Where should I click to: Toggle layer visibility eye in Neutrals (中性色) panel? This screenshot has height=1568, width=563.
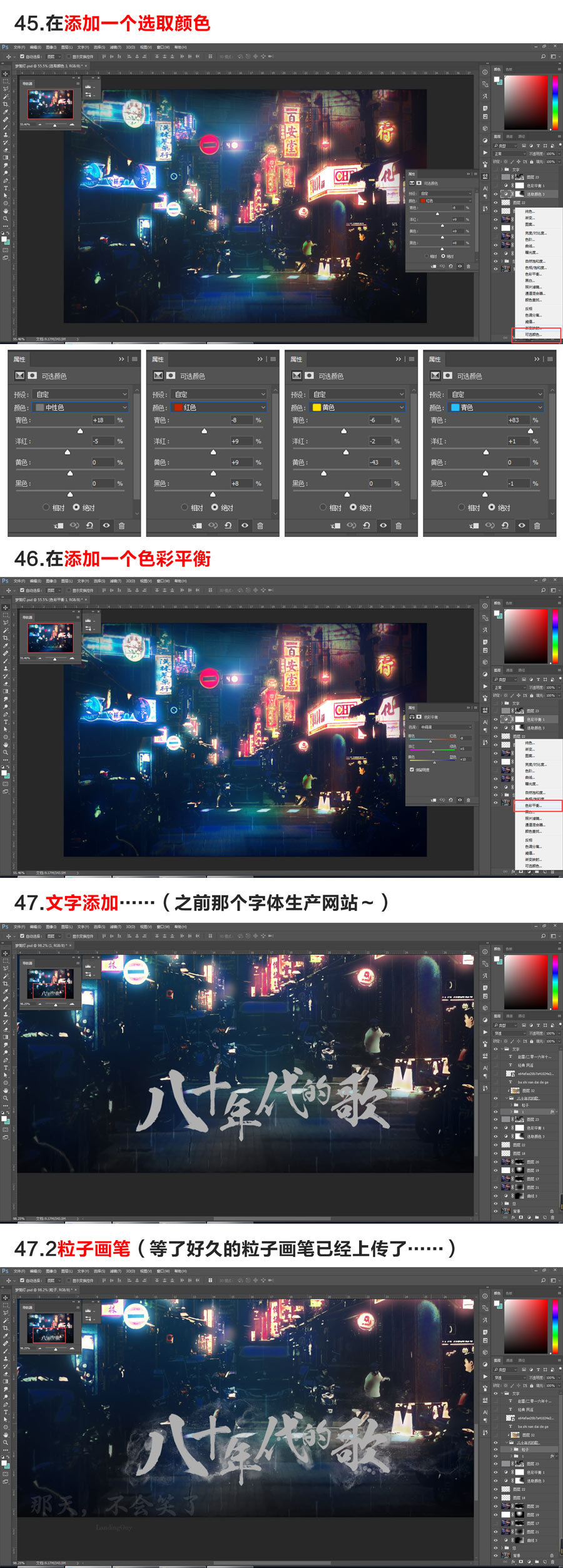click(x=106, y=526)
